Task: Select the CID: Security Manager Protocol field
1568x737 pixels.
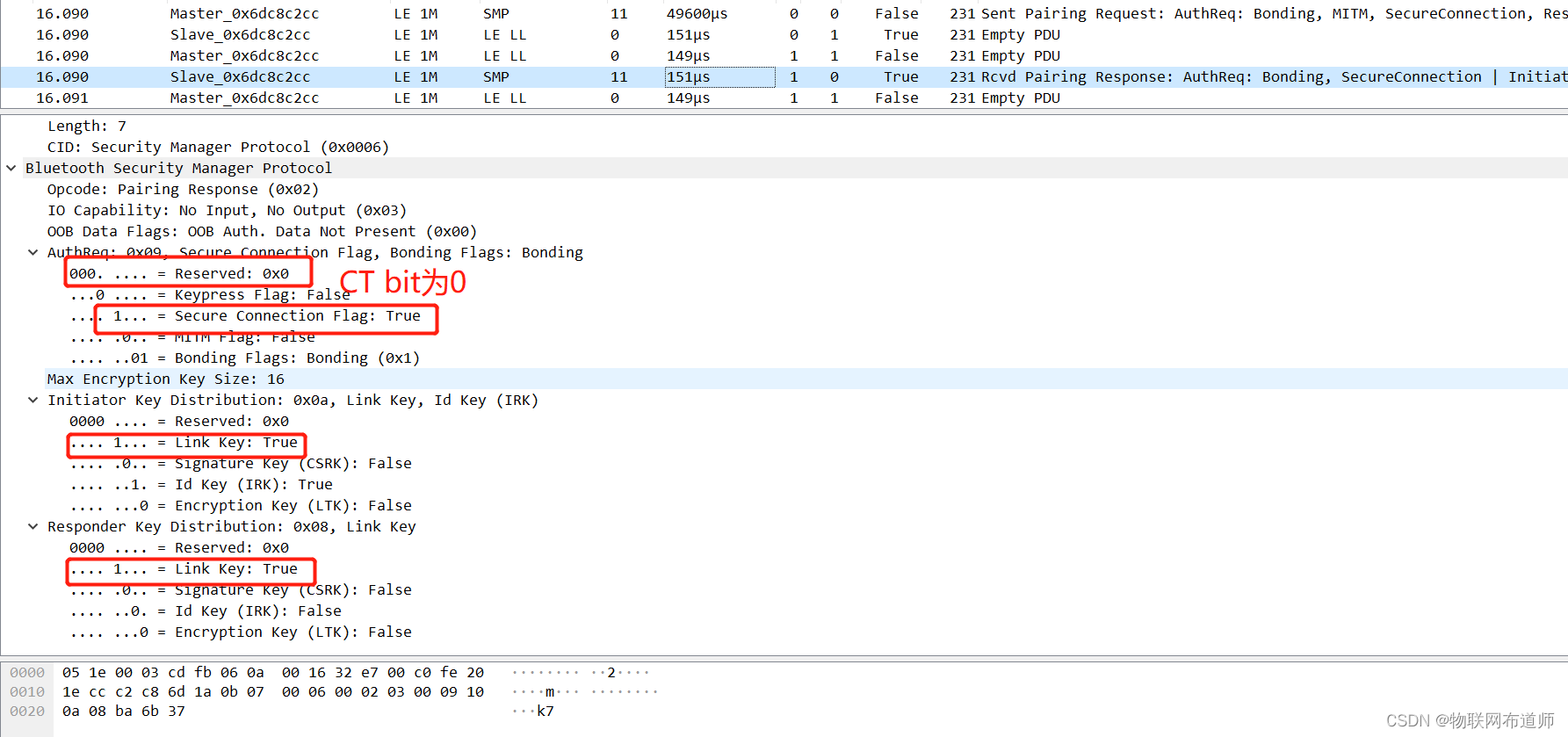Action: (218, 147)
